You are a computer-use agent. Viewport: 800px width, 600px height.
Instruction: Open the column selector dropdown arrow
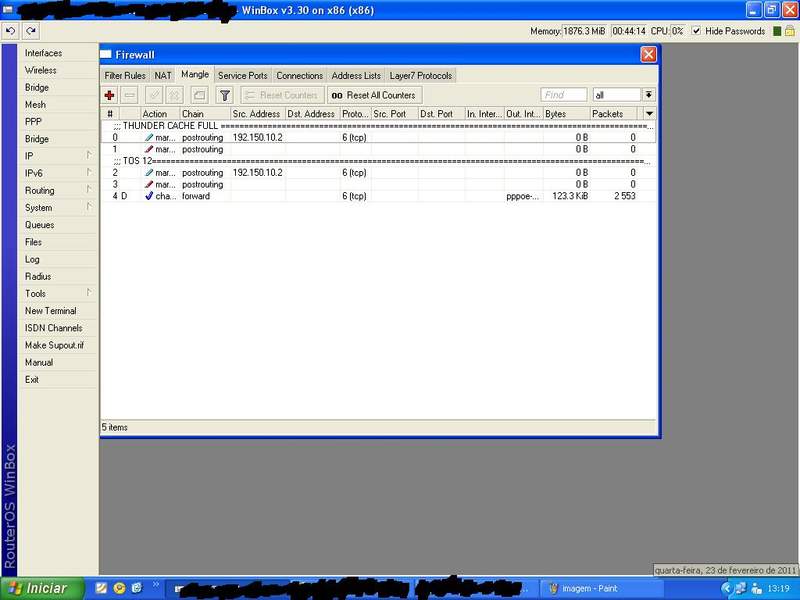[x=649, y=113]
